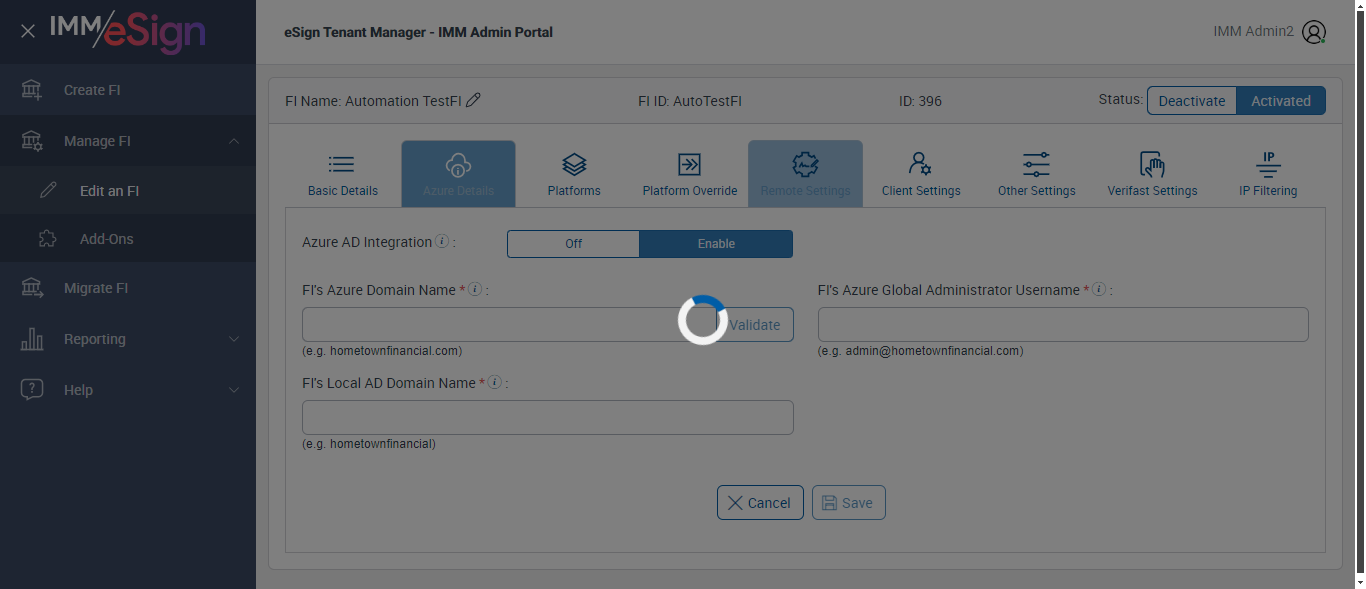Viewport: 1366px width, 589px height.
Task: Click the Basic Details list icon
Action: click(x=342, y=164)
